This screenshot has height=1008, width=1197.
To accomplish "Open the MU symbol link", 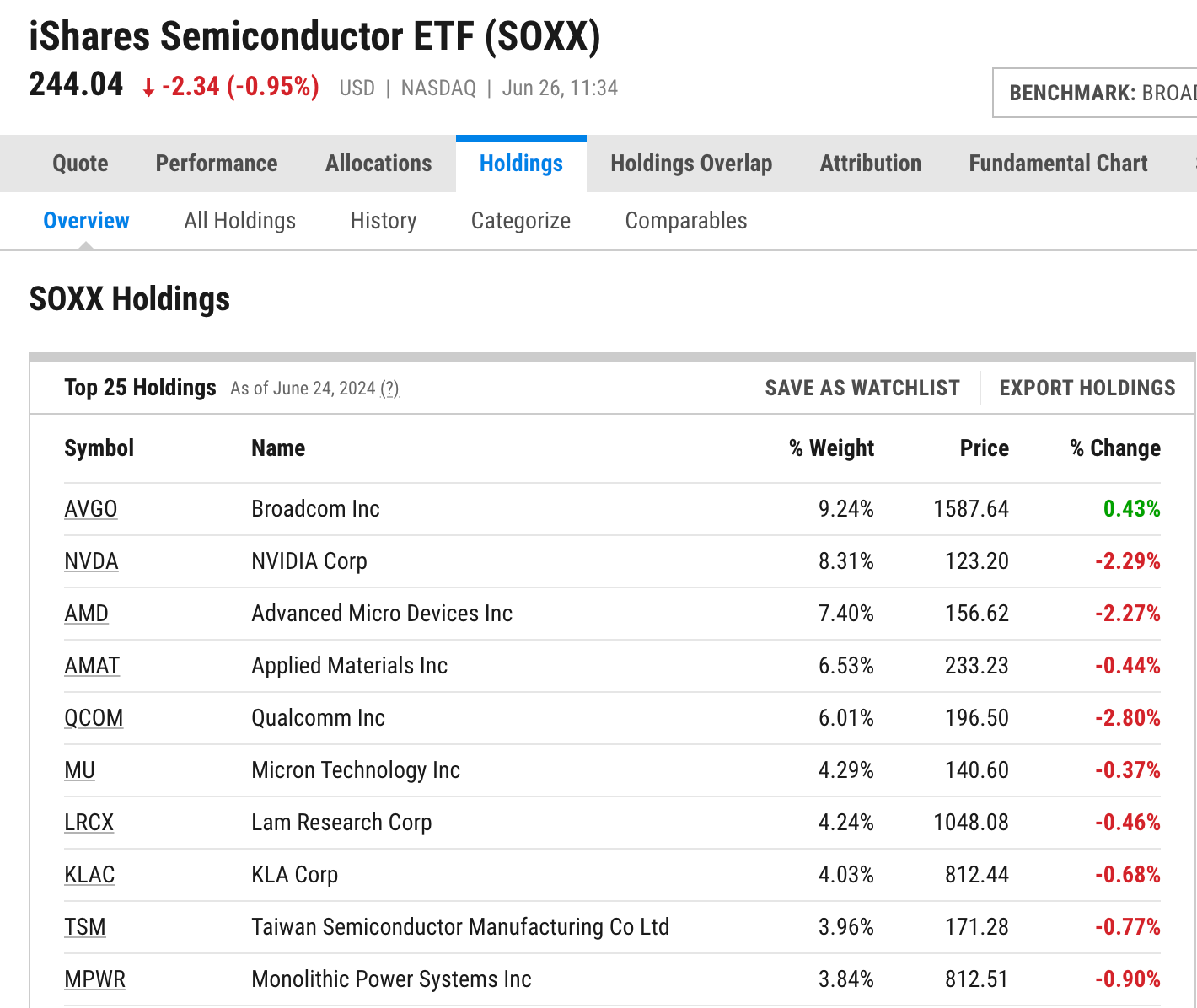I will [x=79, y=770].
